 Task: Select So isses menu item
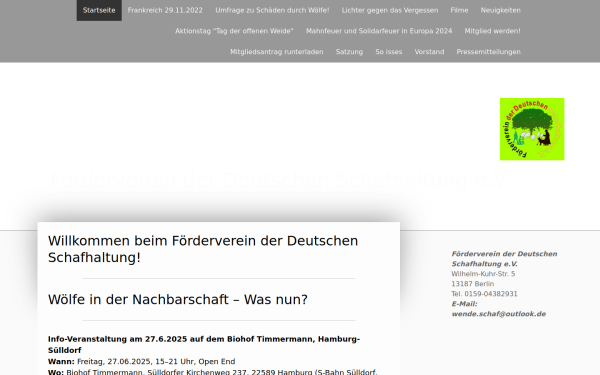coord(389,52)
